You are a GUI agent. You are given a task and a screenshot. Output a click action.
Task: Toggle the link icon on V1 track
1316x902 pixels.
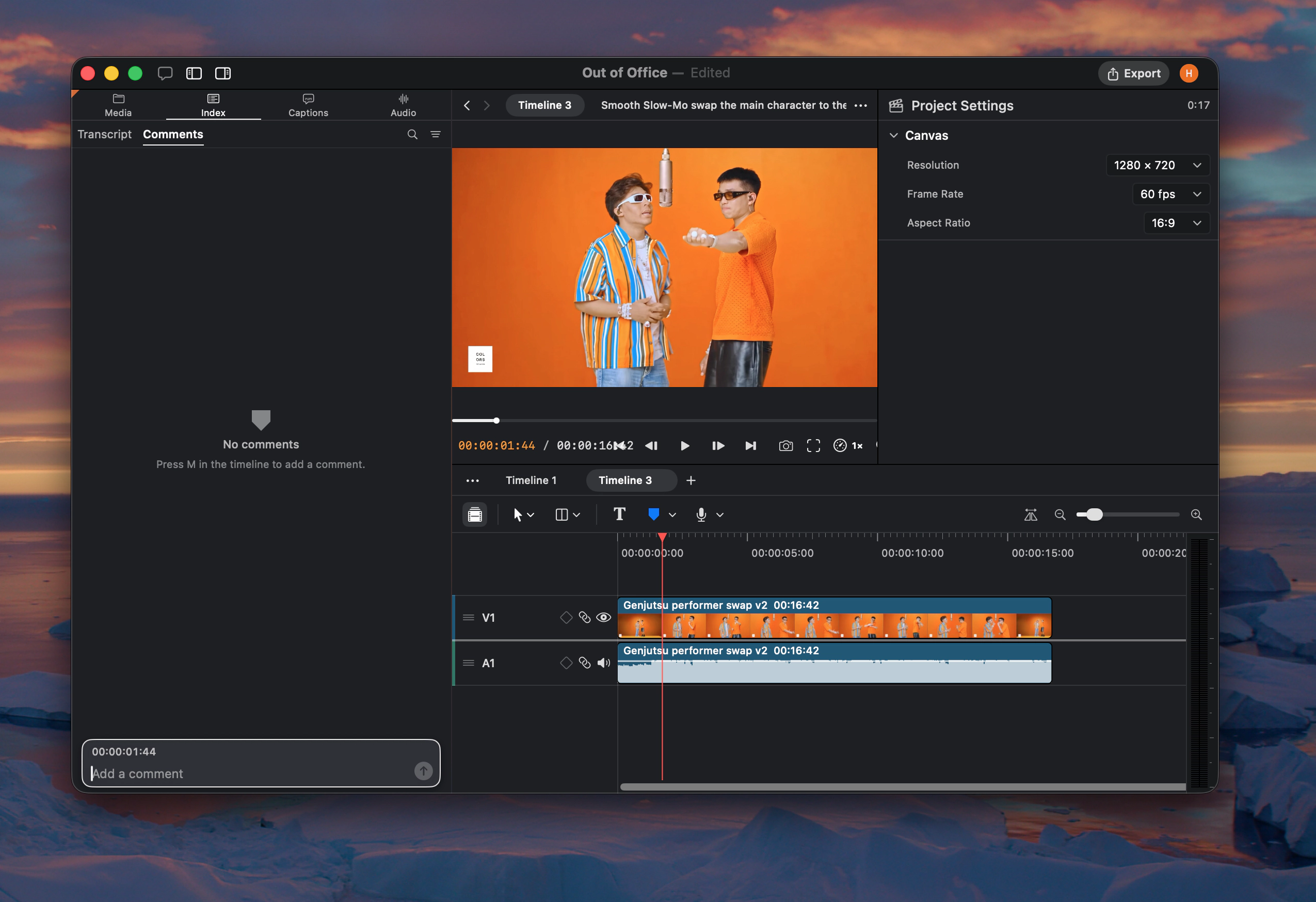pyautogui.click(x=584, y=617)
